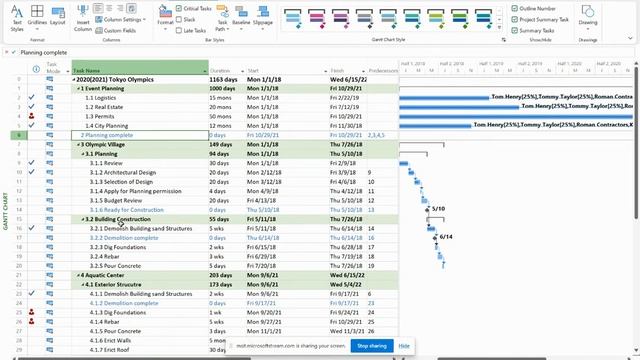Expand the Gantt Chart Style gallery
640x360 pixels.
pyautogui.click(x=499, y=28)
